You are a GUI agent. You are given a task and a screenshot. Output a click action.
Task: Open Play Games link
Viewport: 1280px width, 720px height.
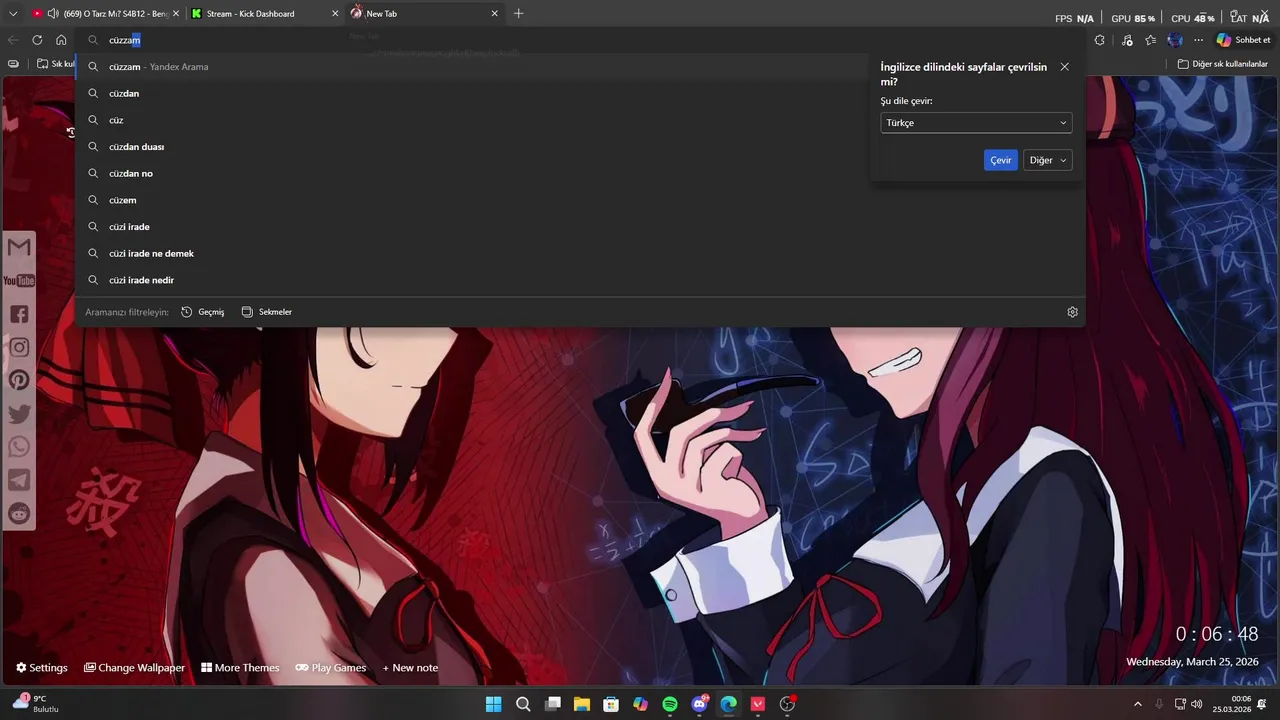point(331,668)
